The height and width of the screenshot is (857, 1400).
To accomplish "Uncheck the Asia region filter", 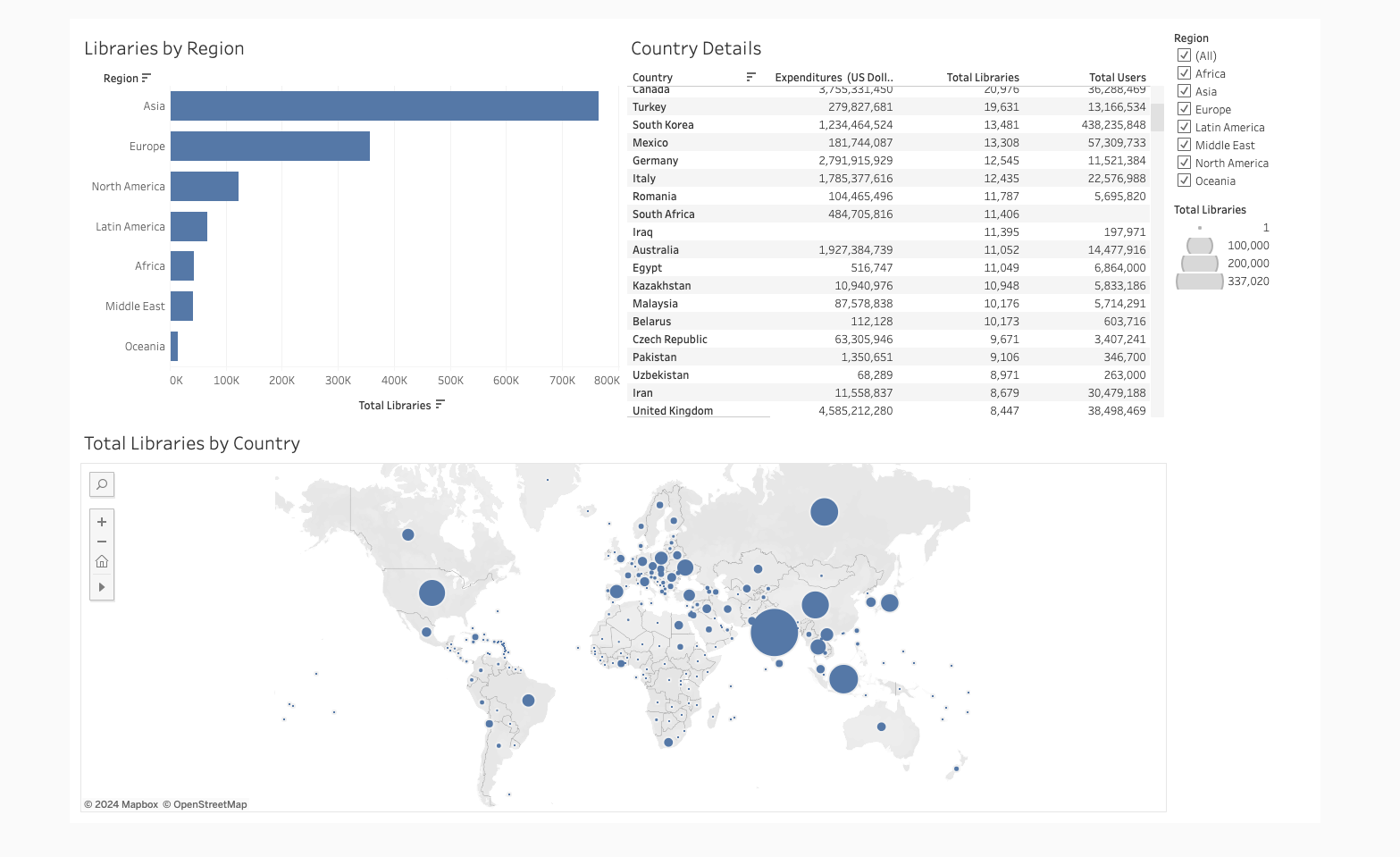I will tap(1184, 91).
